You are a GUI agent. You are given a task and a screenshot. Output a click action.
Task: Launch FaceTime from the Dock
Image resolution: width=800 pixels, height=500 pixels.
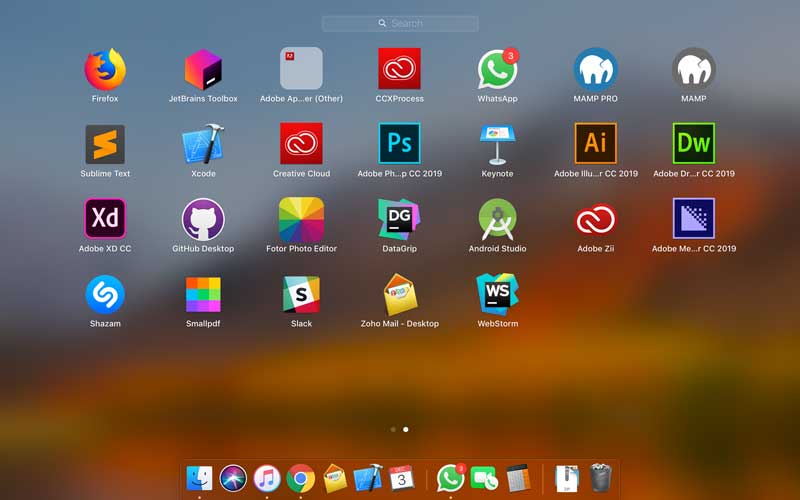point(484,479)
